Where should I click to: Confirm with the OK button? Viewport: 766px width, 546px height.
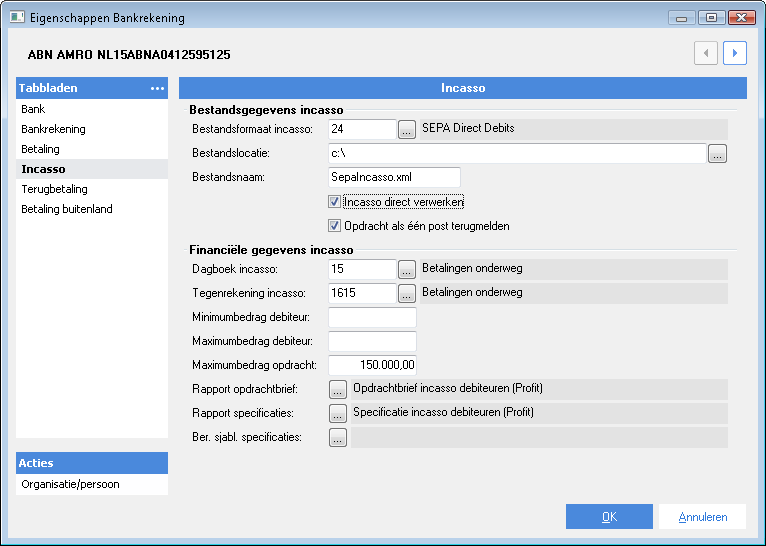tap(609, 517)
